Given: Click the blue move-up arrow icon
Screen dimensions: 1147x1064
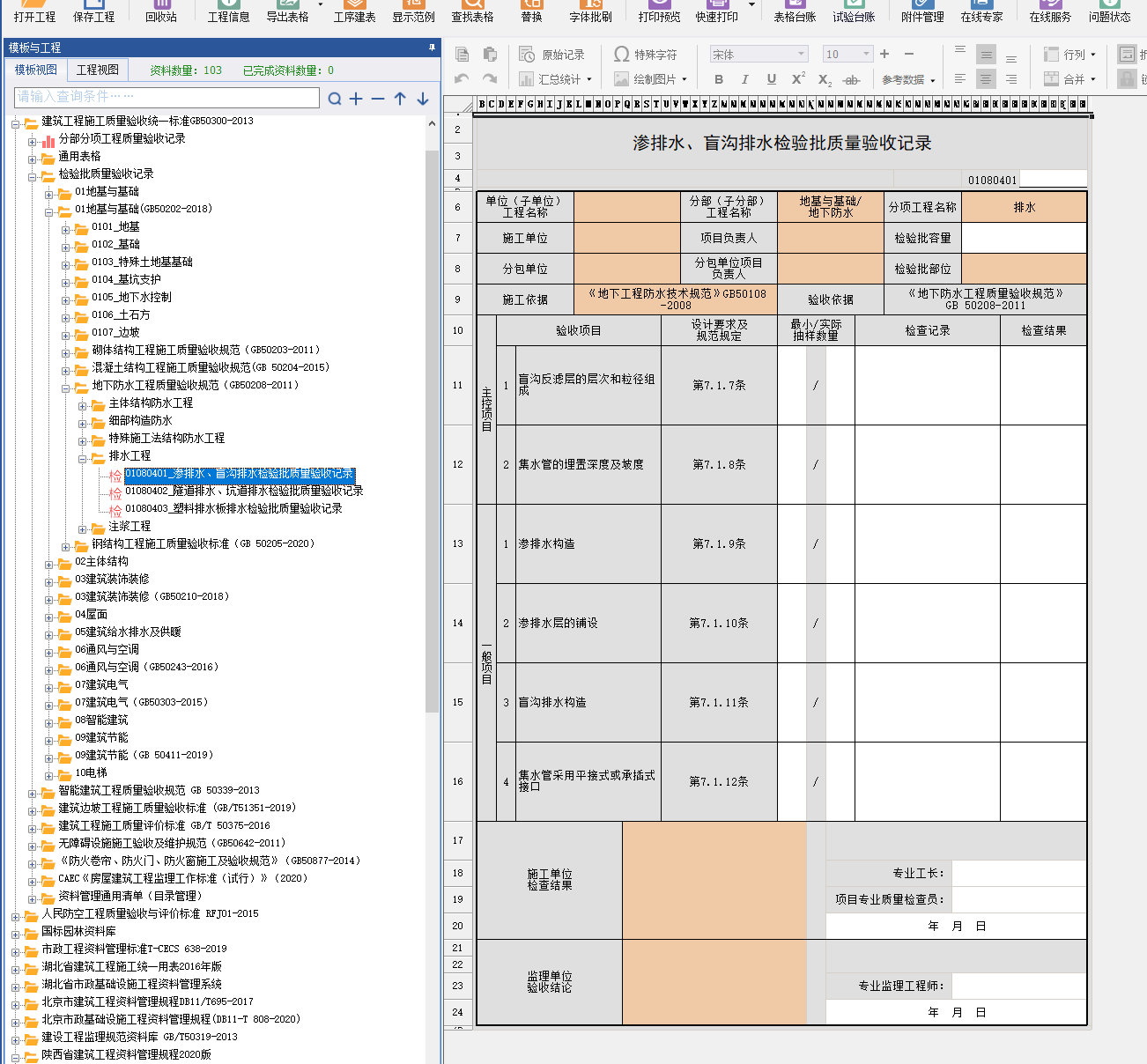Looking at the screenshot, I should coord(400,99).
